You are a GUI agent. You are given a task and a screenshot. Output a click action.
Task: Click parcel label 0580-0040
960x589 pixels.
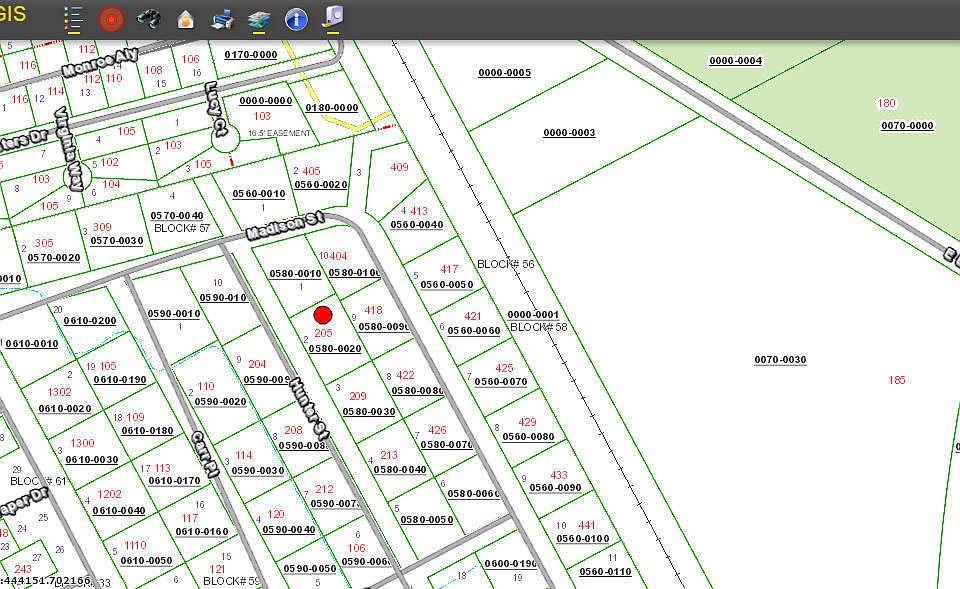tap(400, 470)
